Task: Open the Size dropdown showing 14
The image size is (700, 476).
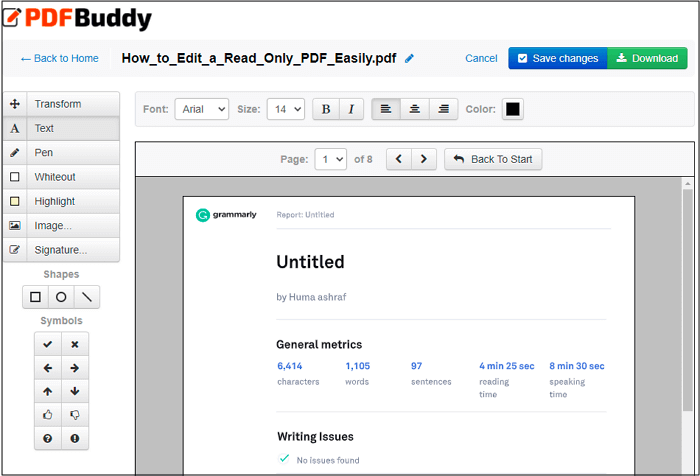Action: click(286, 109)
